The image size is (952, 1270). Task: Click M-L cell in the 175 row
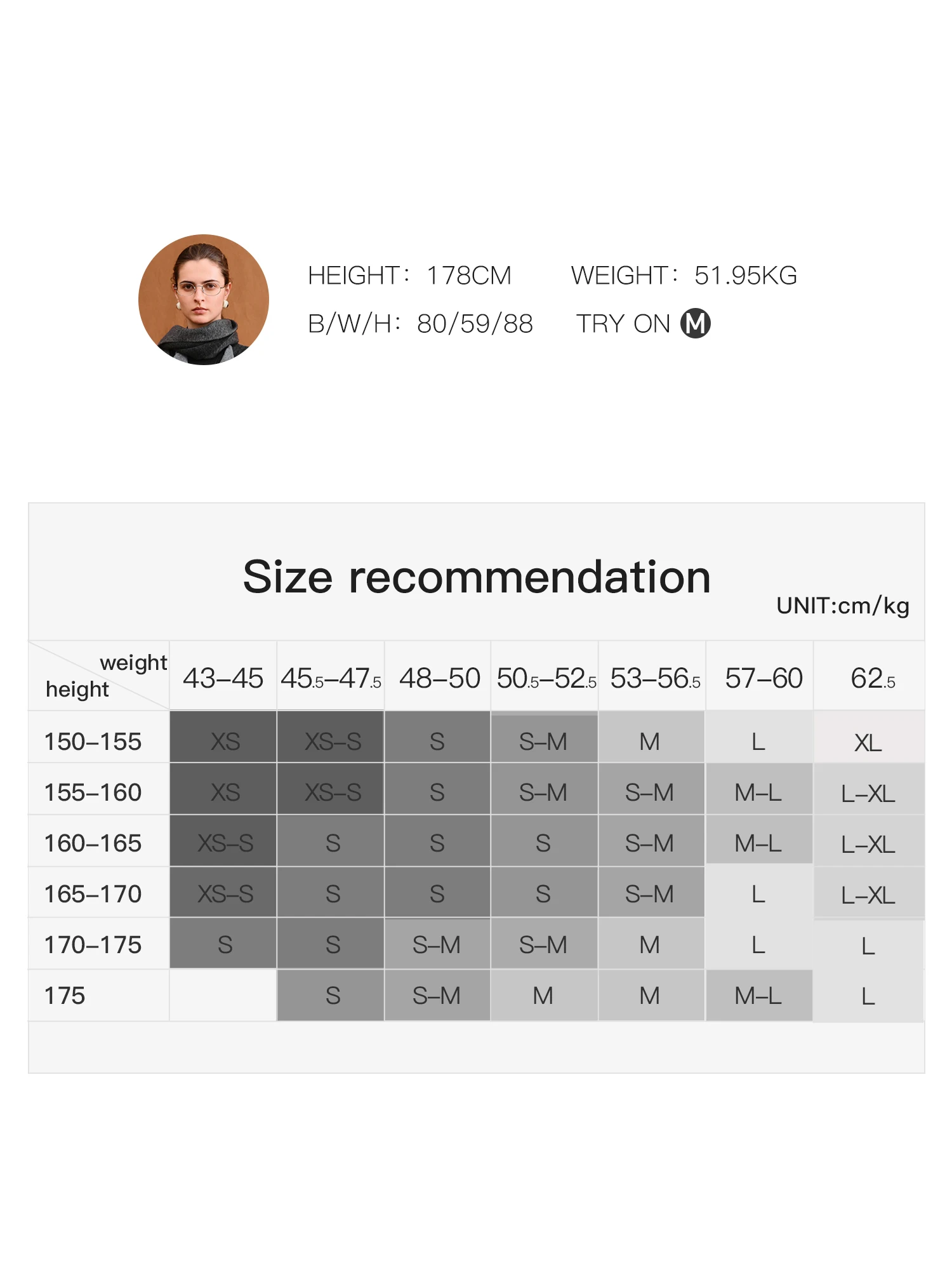(x=758, y=996)
